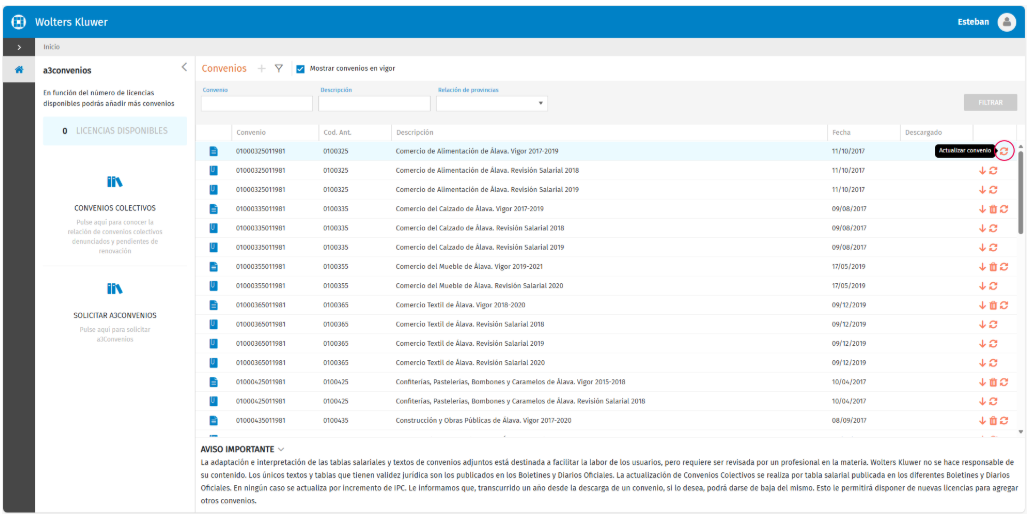Click the Wolters Kluwer brand text
Image resolution: width=1030 pixels, height=518 pixels.
72,22
